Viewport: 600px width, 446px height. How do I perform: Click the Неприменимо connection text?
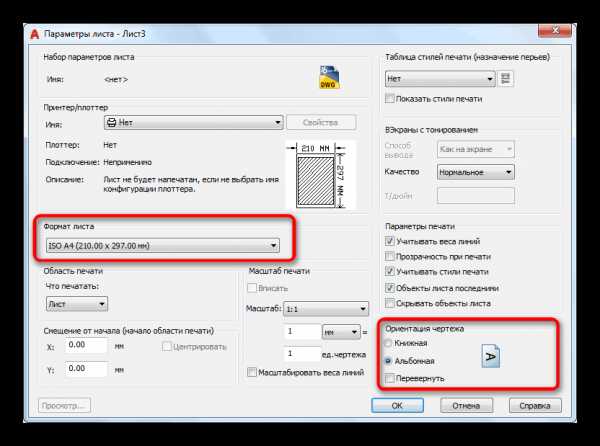(x=127, y=162)
